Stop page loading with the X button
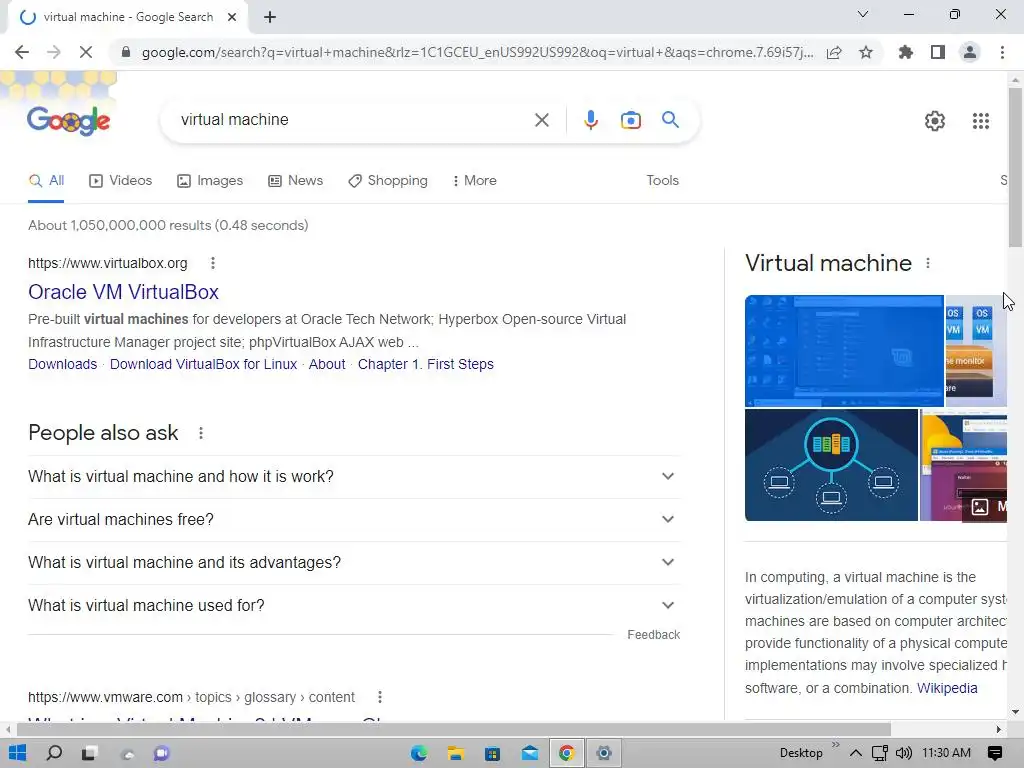 (86, 52)
